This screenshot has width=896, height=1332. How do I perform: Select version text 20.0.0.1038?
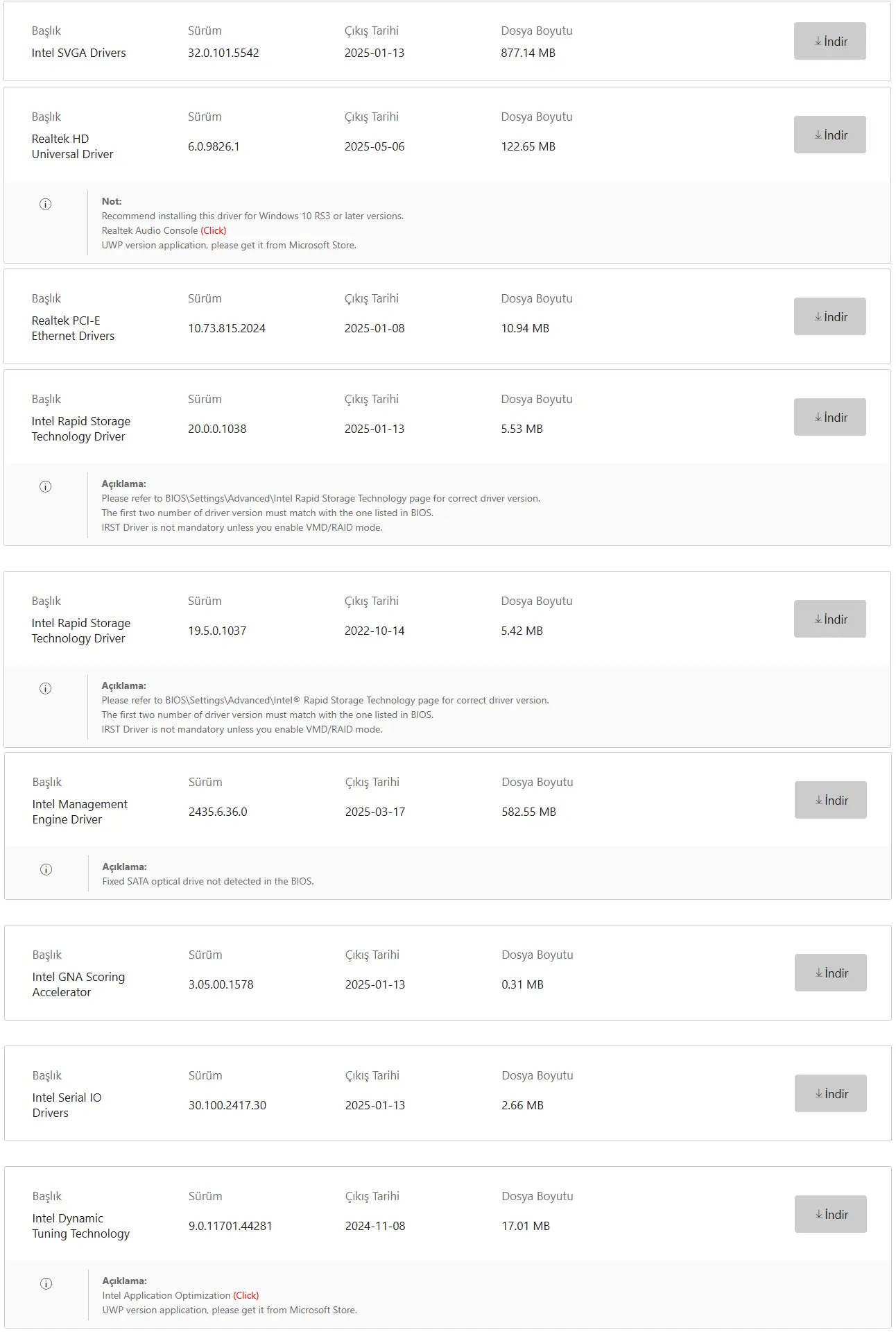click(217, 429)
